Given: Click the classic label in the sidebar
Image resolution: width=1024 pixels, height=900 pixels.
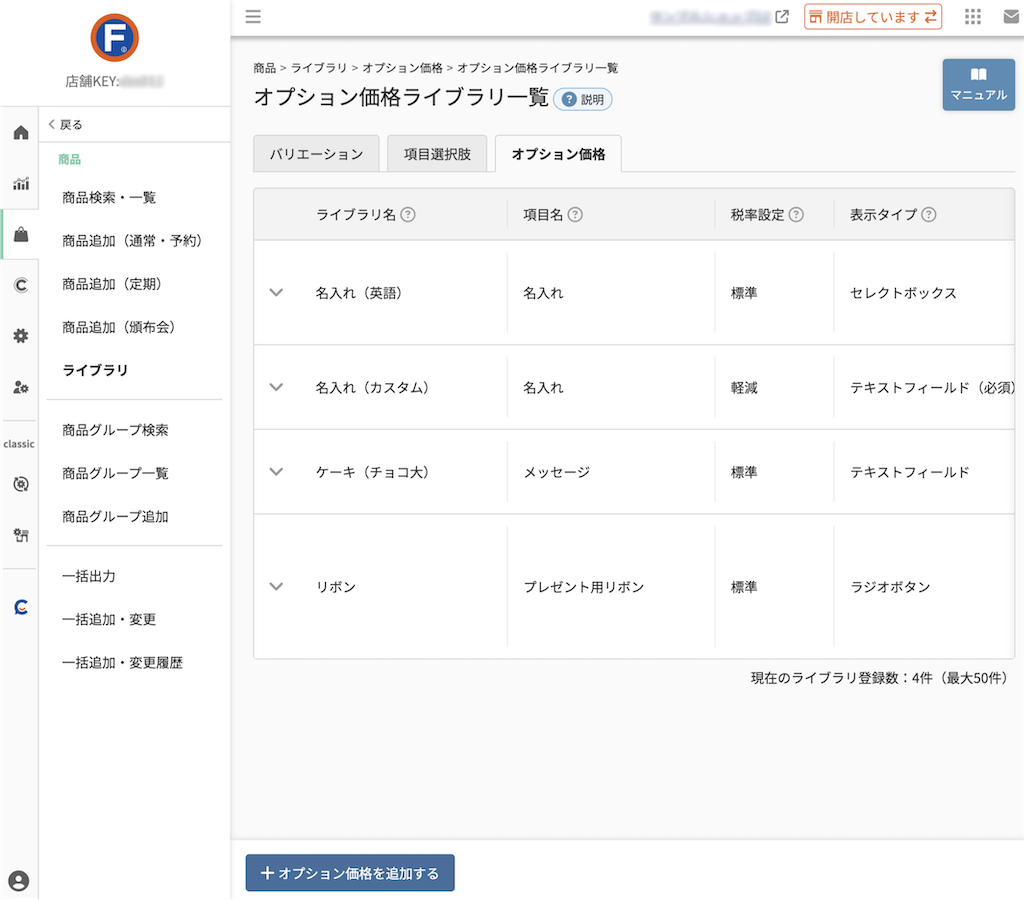Looking at the screenshot, I should coord(19,444).
